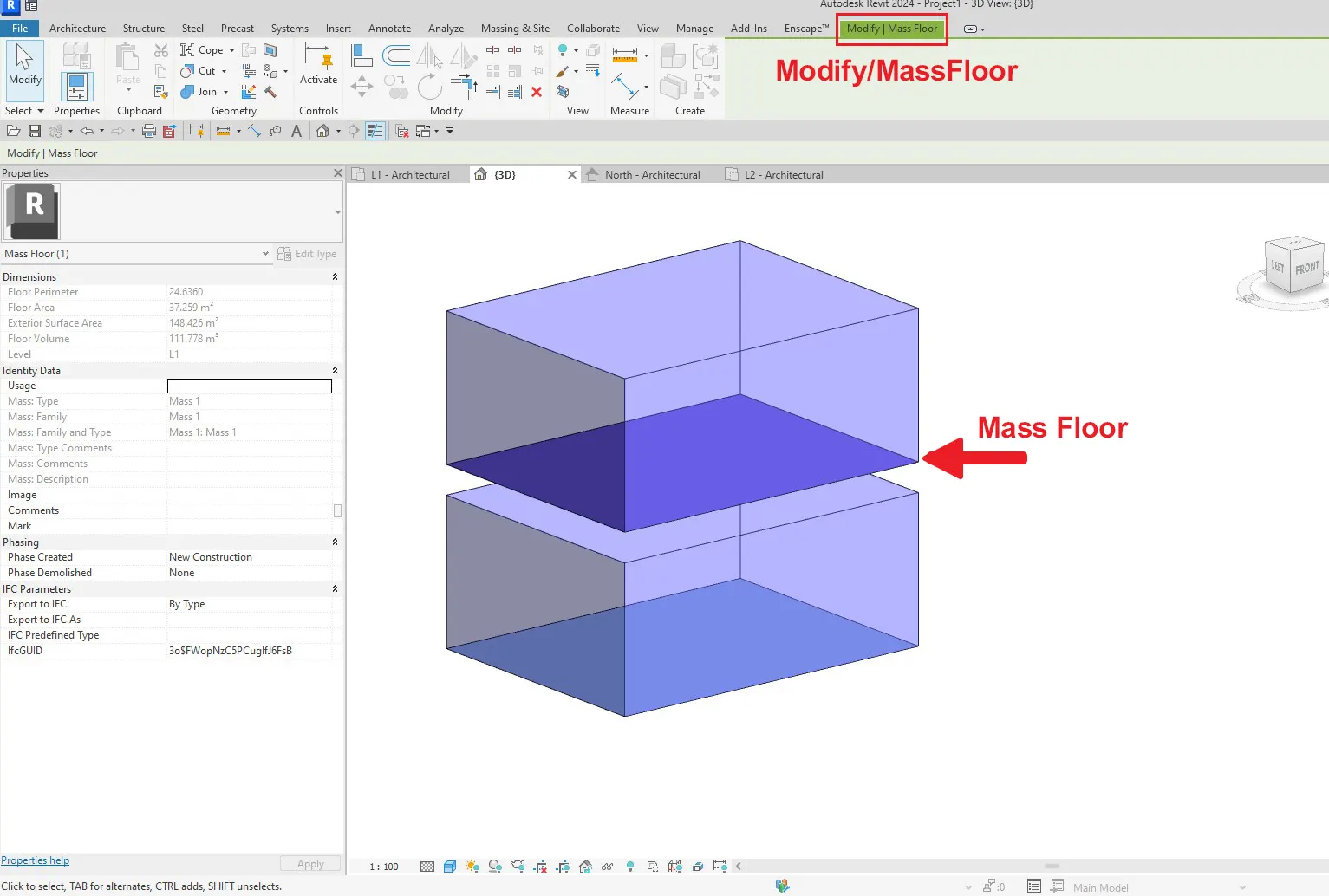
Task: Open the Massing & Site ribbon tab
Action: [x=515, y=29]
